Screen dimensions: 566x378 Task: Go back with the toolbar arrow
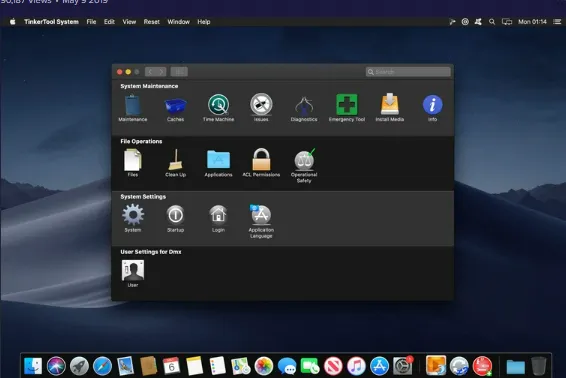coord(150,72)
